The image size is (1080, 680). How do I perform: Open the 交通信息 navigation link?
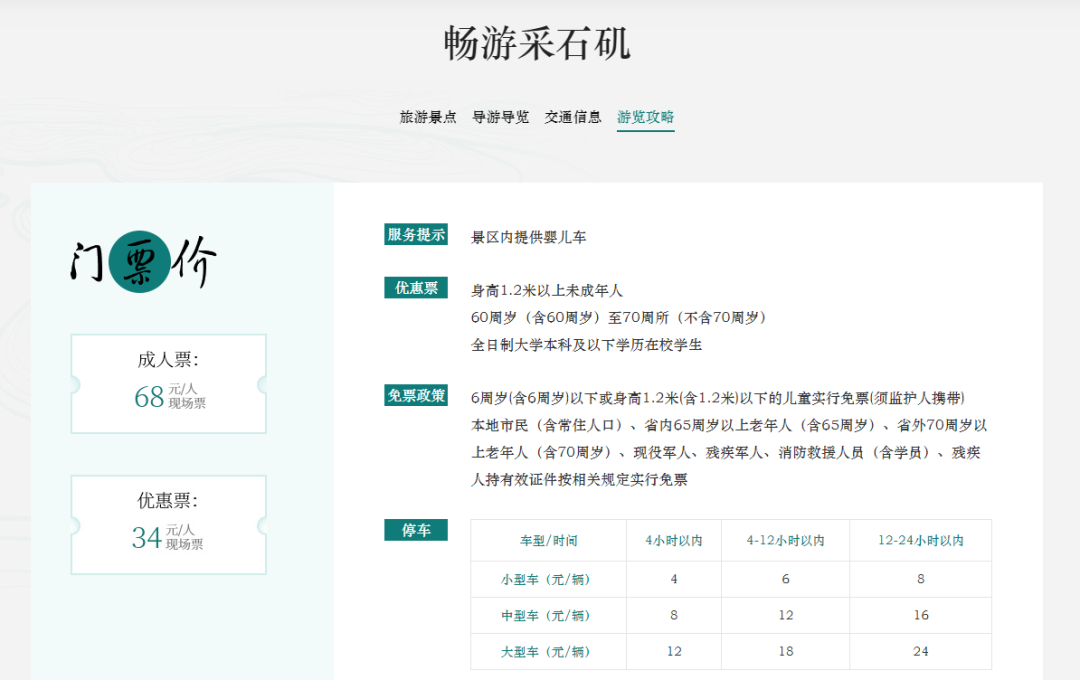click(x=572, y=116)
